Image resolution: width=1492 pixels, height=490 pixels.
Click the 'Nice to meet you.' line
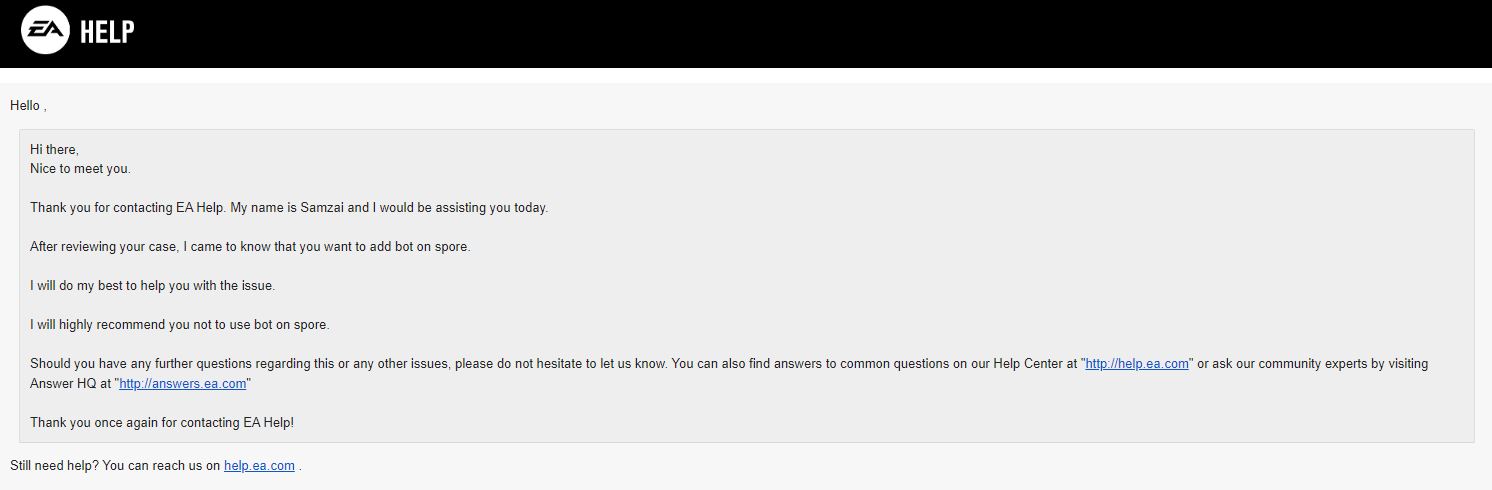click(x=80, y=169)
